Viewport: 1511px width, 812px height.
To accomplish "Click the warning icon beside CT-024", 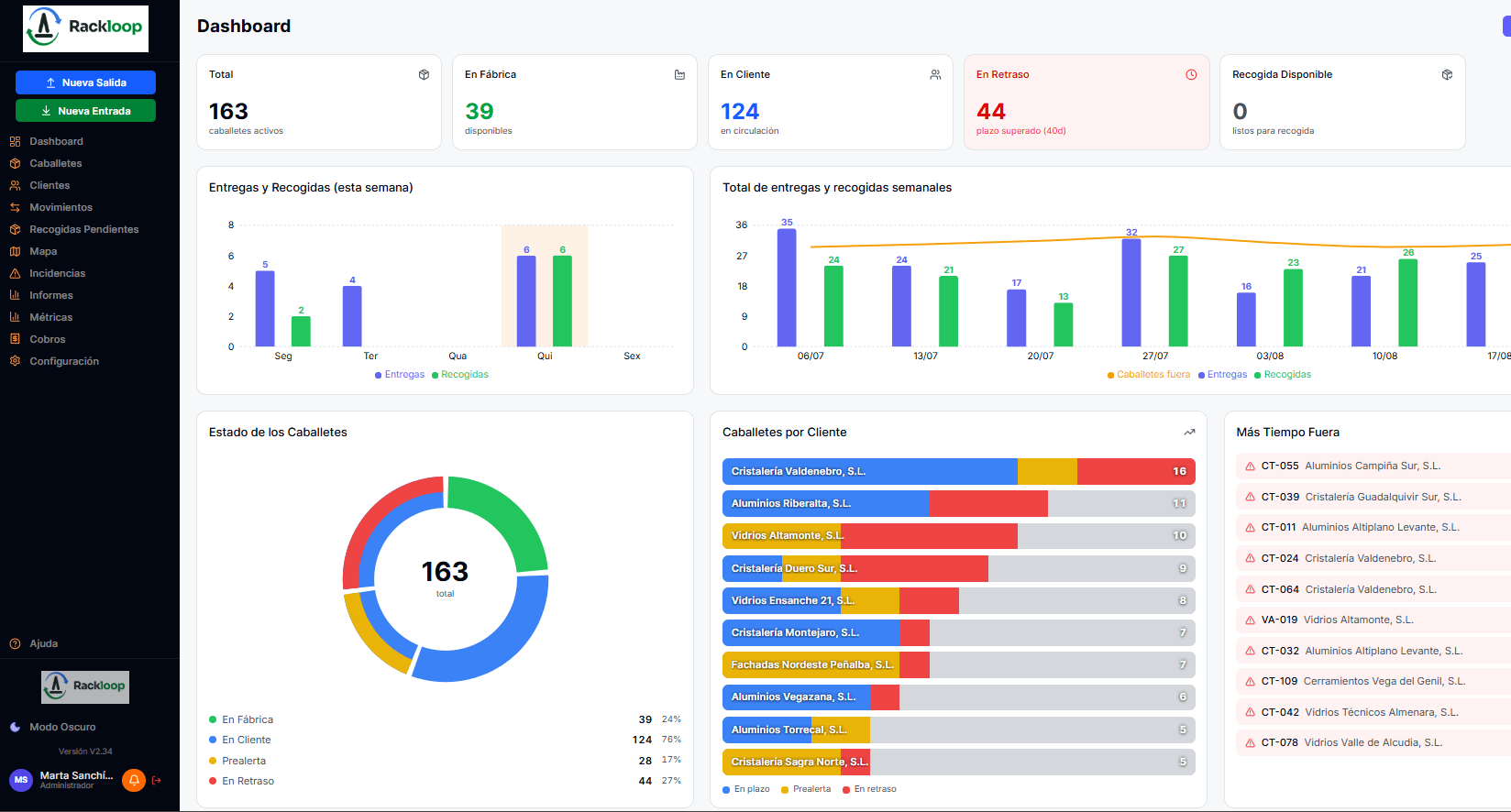I will (x=1250, y=559).
